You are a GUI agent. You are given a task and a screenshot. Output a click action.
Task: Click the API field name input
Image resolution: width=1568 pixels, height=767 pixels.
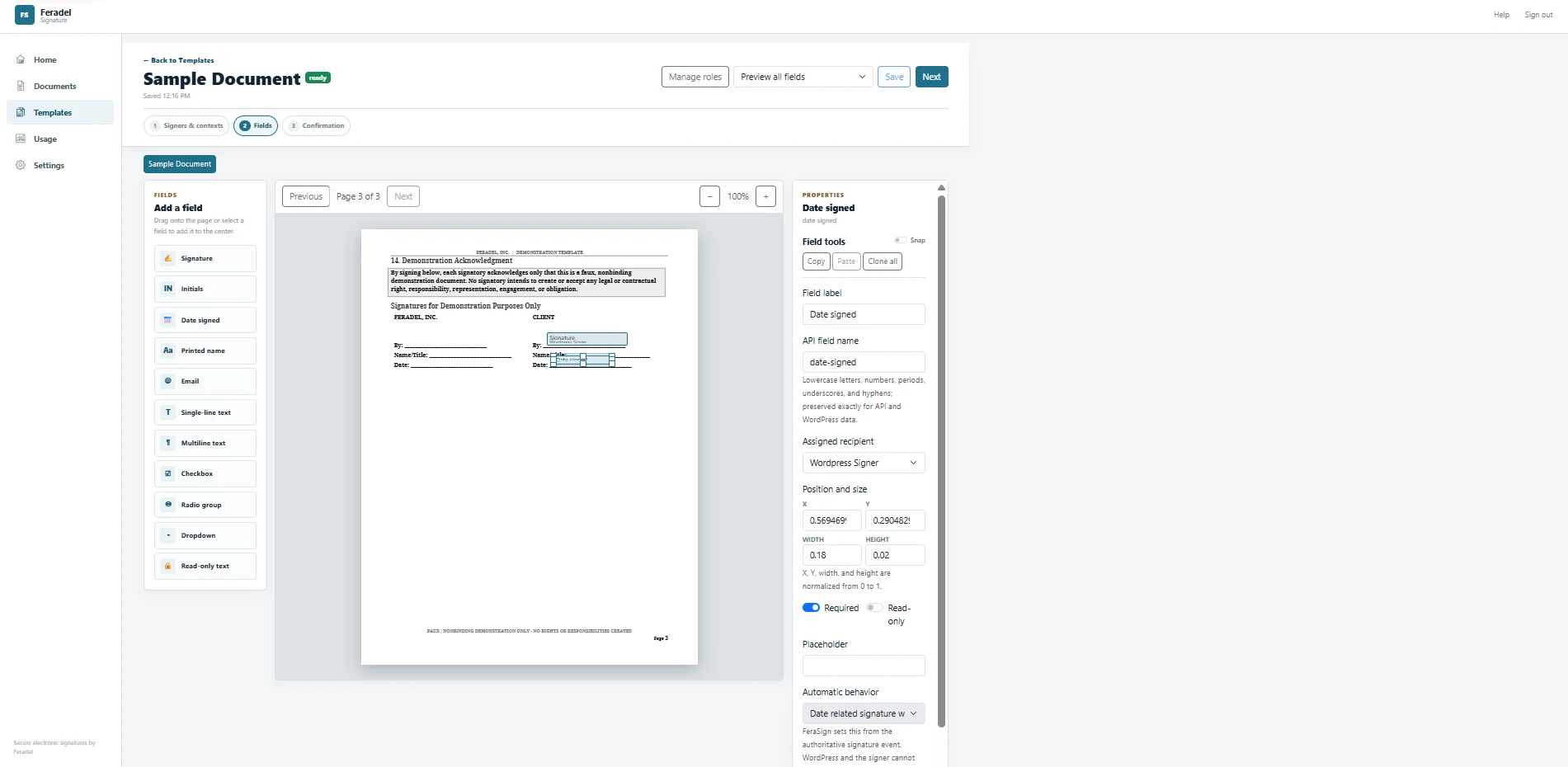864,362
